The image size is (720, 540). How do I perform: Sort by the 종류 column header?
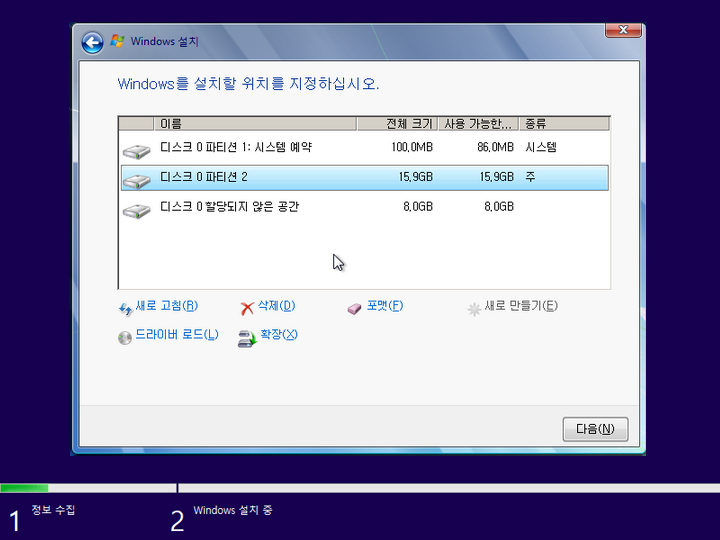click(x=564, y=124)
